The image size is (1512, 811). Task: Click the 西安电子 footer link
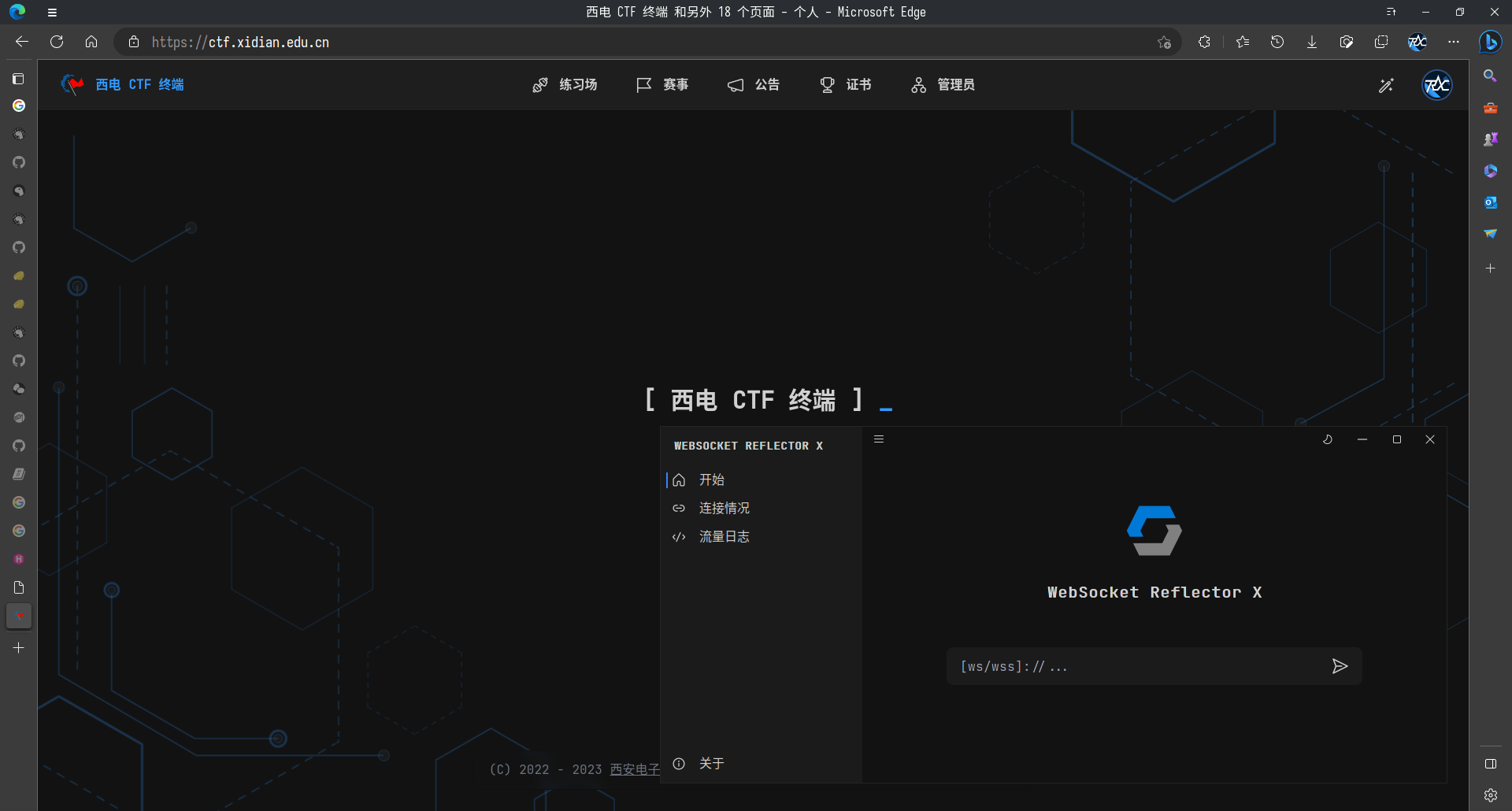click(x=635, y=769)
